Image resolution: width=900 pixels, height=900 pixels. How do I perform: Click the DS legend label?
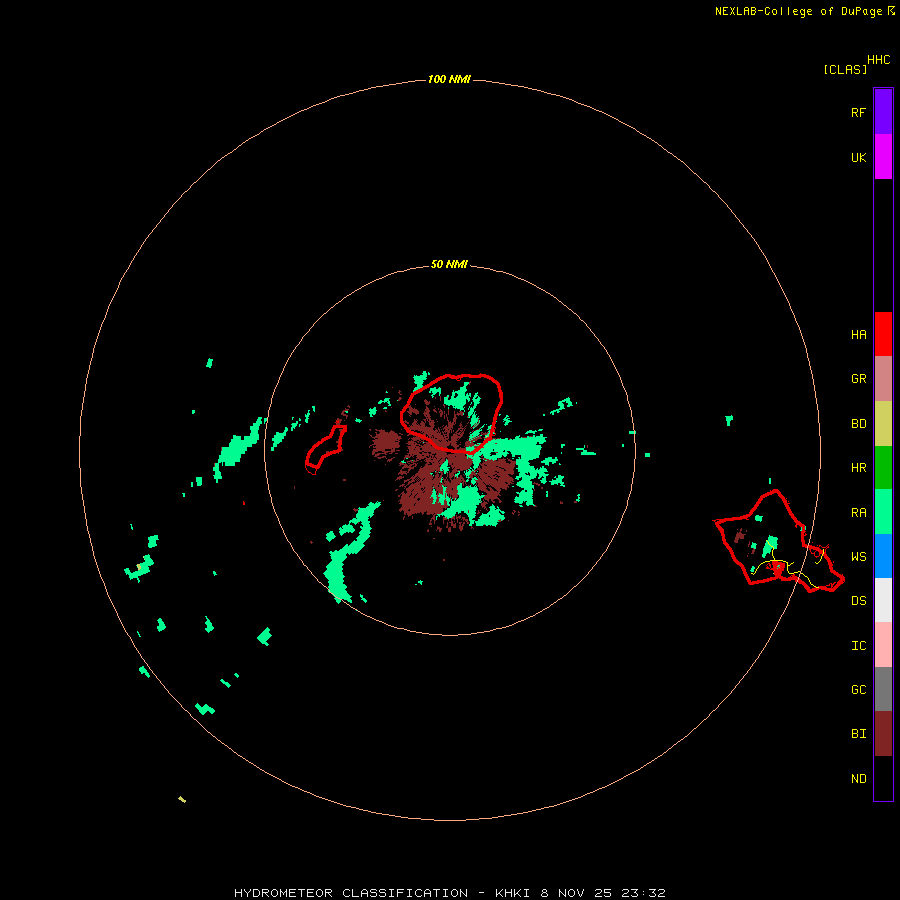click(858, 601)
